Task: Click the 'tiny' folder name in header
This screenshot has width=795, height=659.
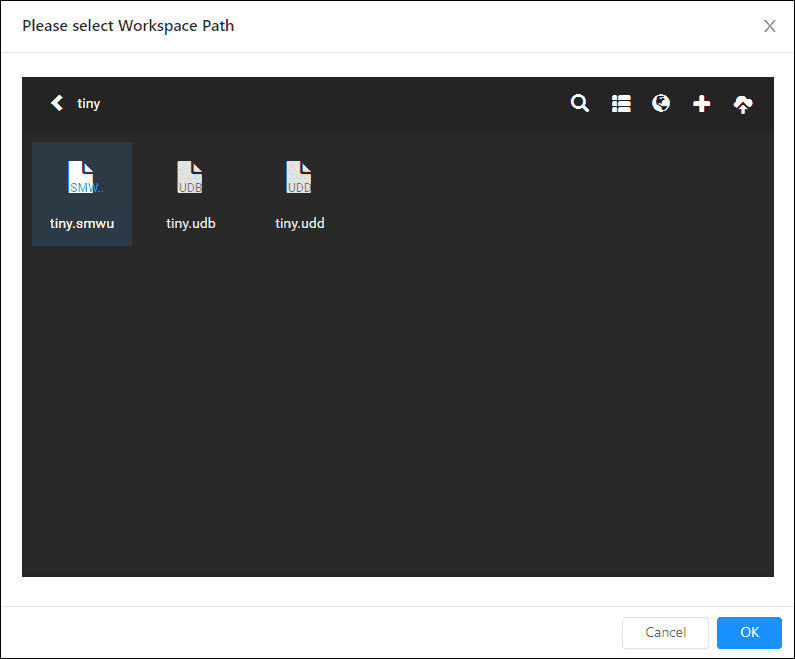Action: click(89, 104)
